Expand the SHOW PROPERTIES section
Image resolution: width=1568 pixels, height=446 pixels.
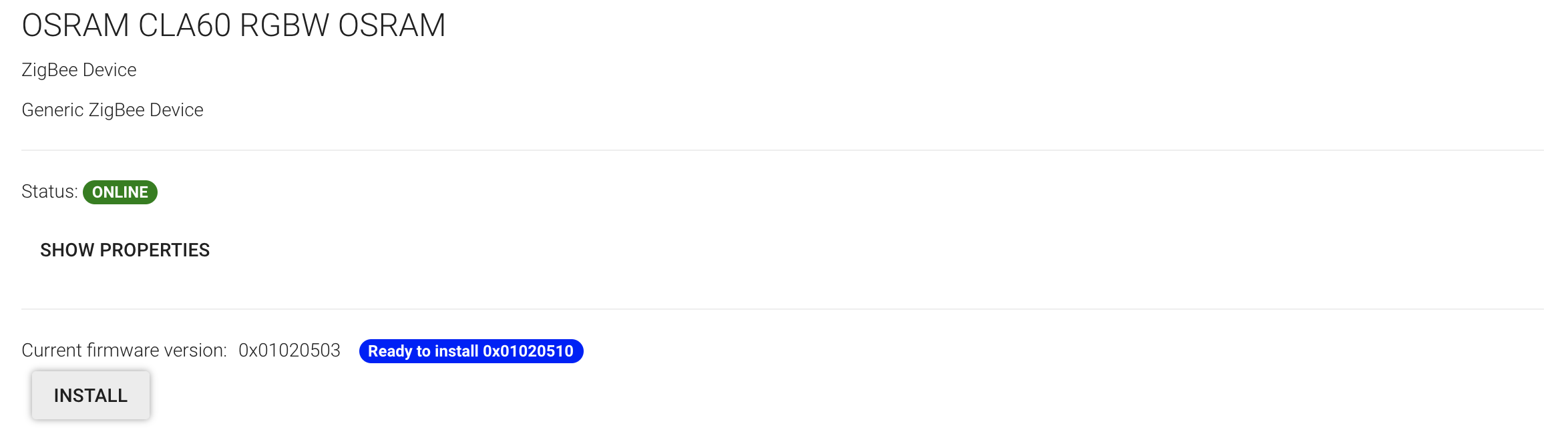[x=125, y=250]
